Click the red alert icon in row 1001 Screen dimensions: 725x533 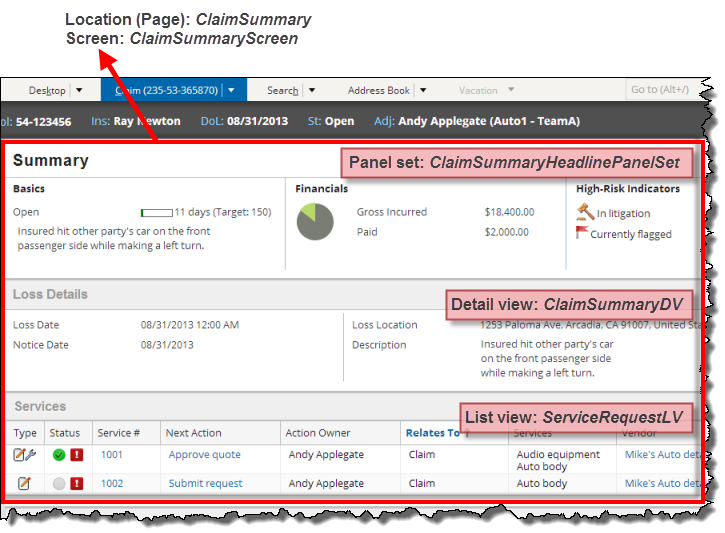click(x=77, y=455)
